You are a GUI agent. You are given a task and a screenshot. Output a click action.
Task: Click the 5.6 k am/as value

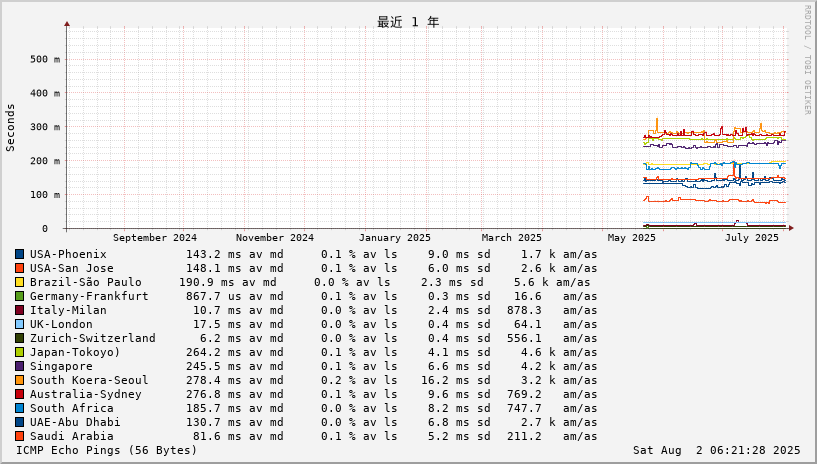point(552,282)
